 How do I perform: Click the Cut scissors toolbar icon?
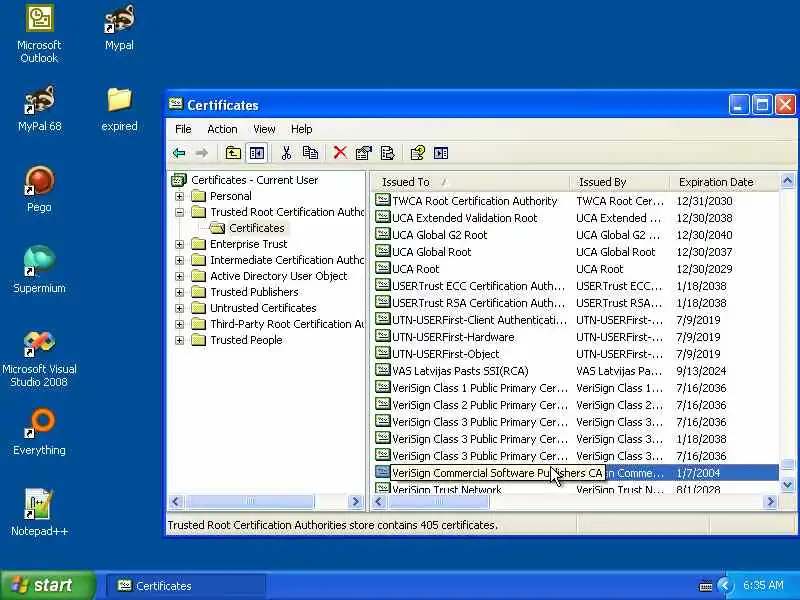[x=286, y=153]
